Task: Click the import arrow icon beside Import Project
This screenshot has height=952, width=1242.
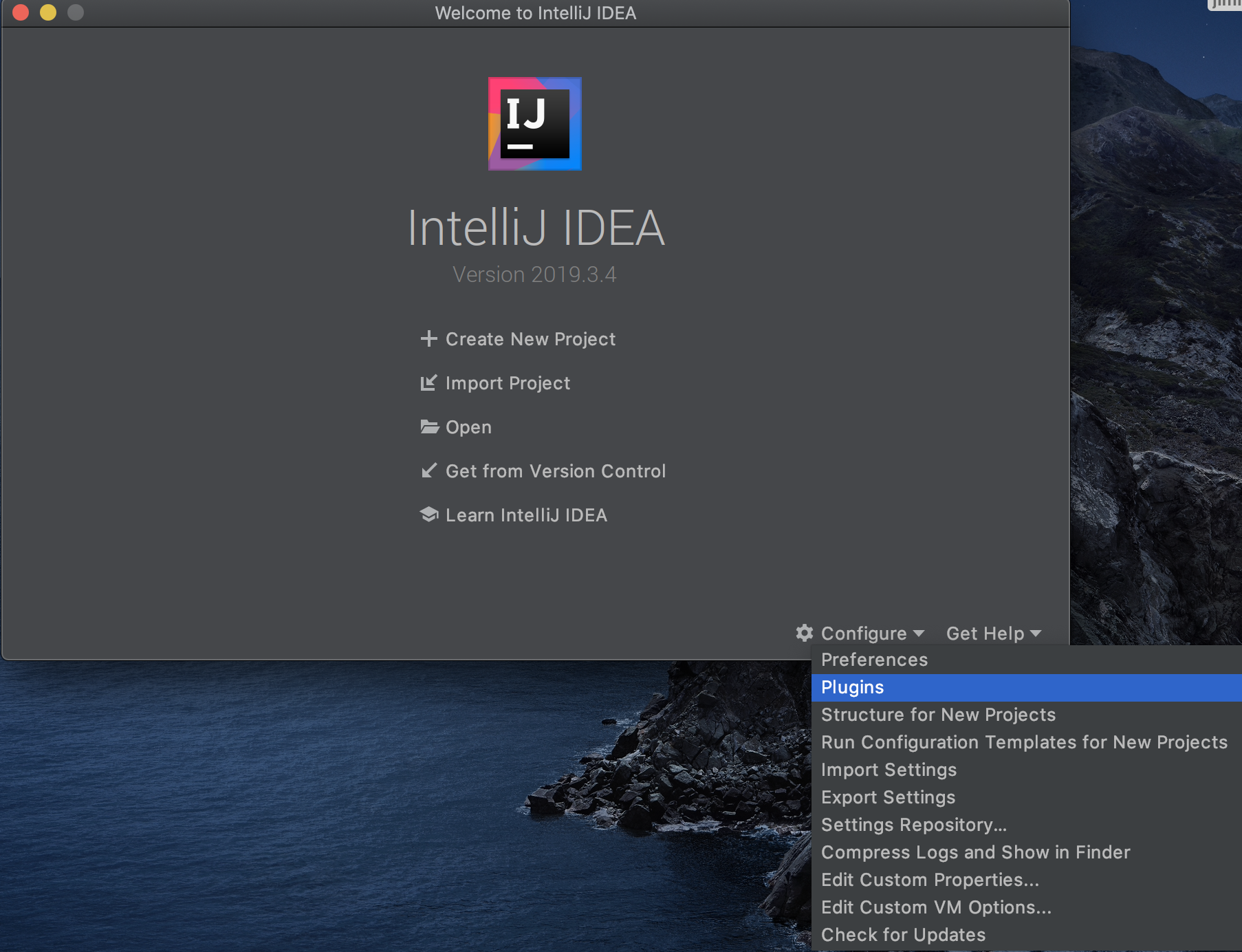Action: point(428,382)
